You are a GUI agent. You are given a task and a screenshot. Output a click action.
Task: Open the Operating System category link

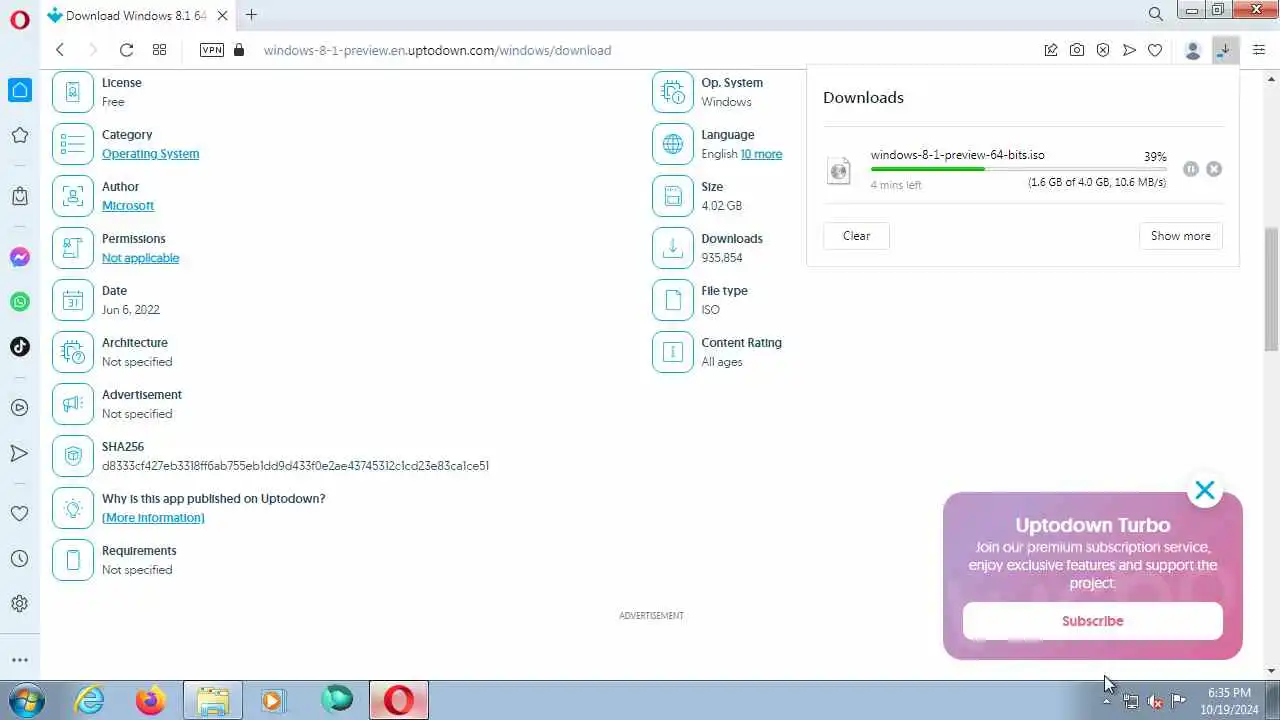[150, 154]
